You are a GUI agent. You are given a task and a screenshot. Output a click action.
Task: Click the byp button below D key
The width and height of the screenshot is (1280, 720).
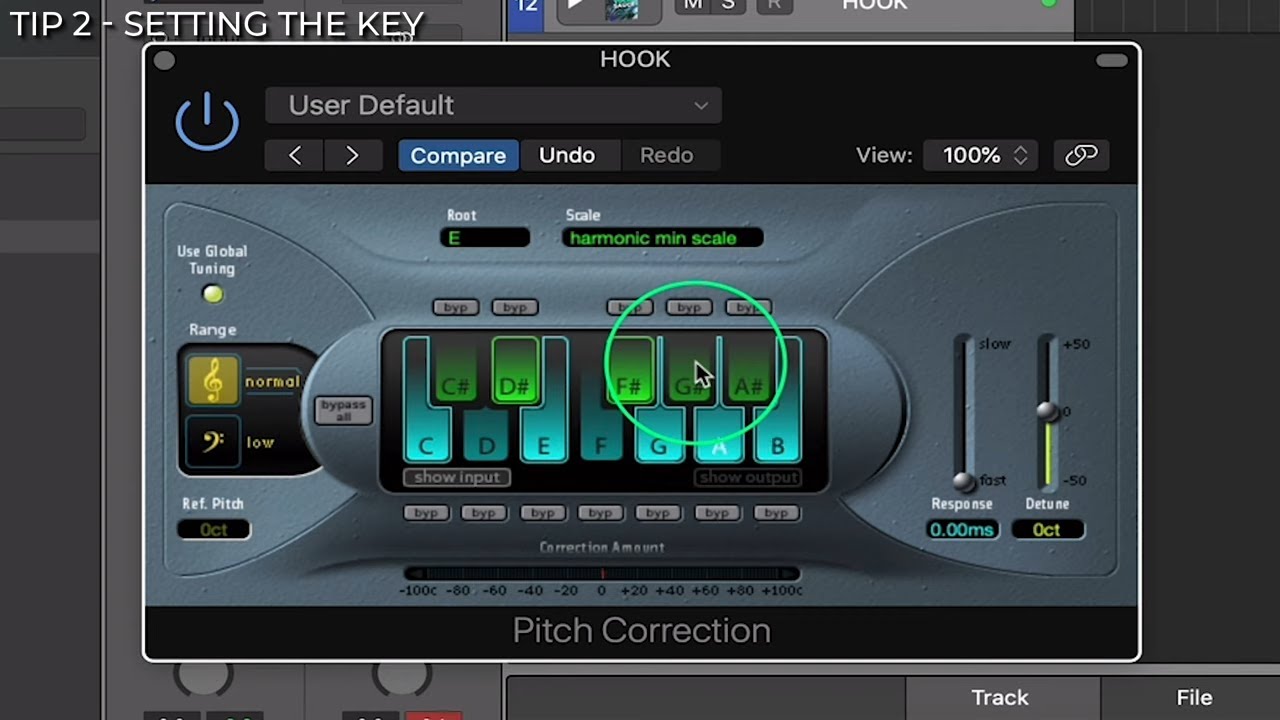[484, 513]
